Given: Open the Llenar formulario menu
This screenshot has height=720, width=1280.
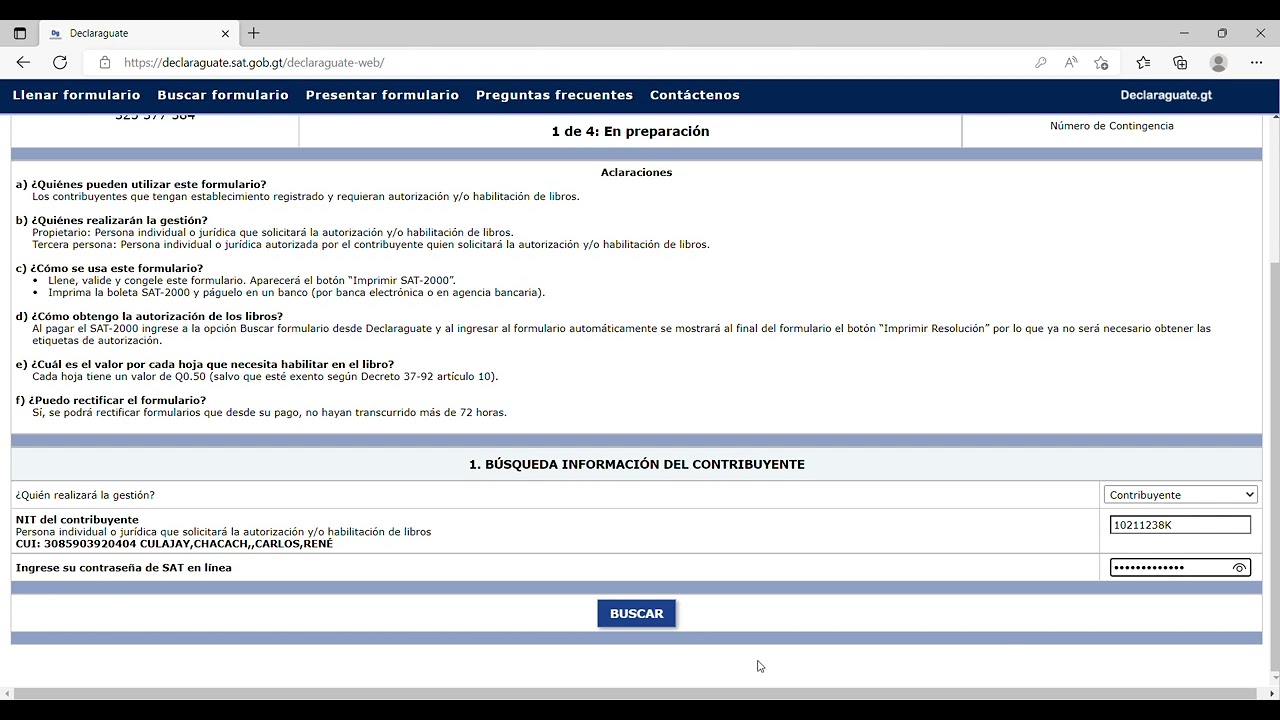Looking at the screenshot, I should (76, 95).
